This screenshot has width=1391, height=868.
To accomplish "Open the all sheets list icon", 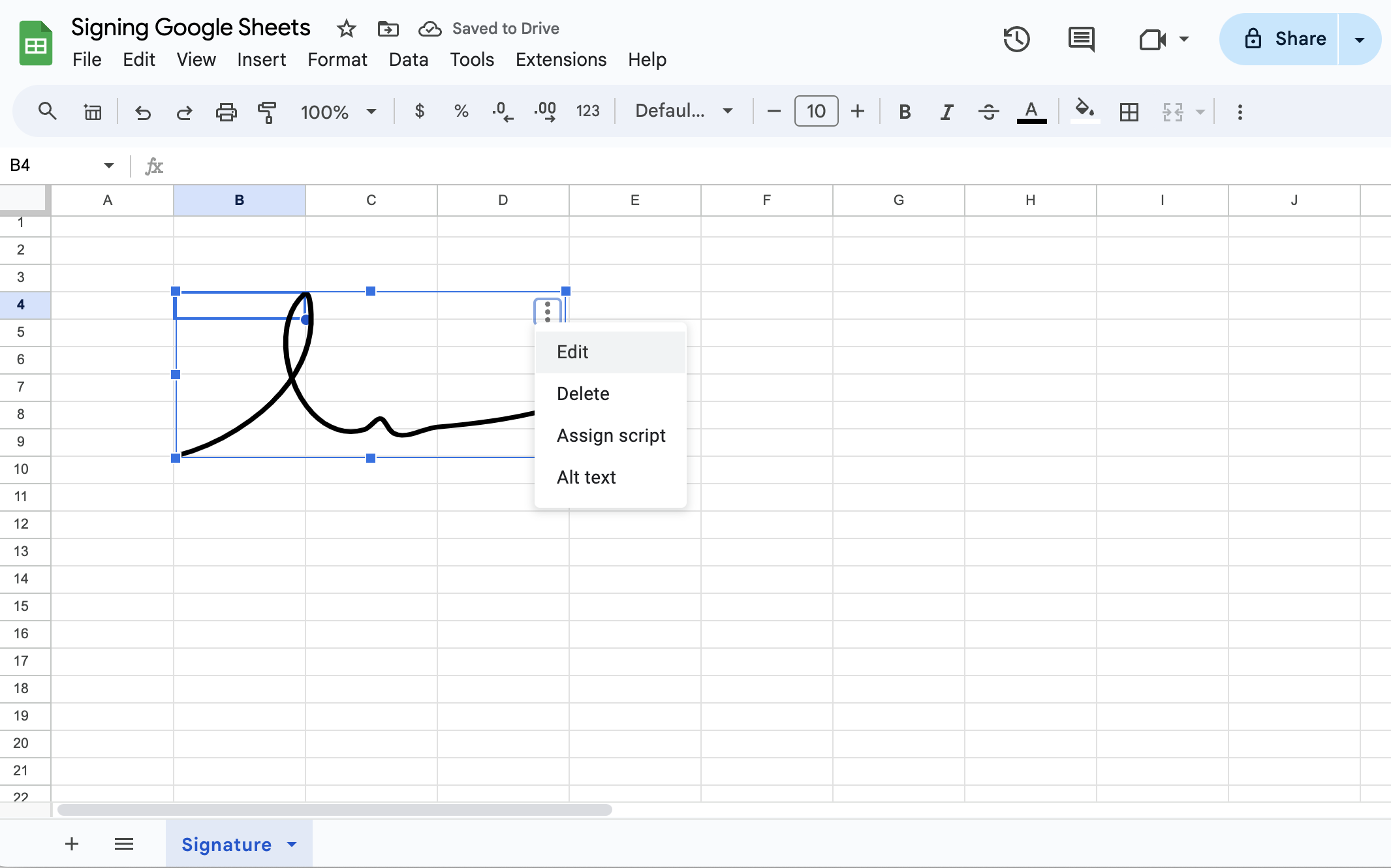I will (x=124, y=844).
